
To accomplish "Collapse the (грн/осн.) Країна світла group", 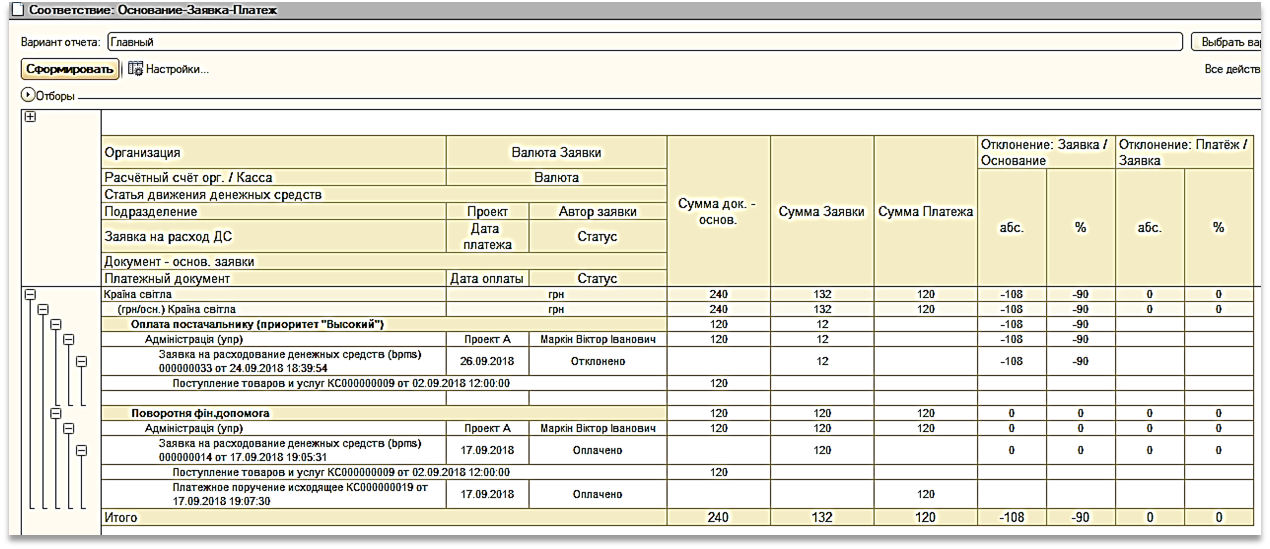I will pyautogui.click(x=42, y=310).
